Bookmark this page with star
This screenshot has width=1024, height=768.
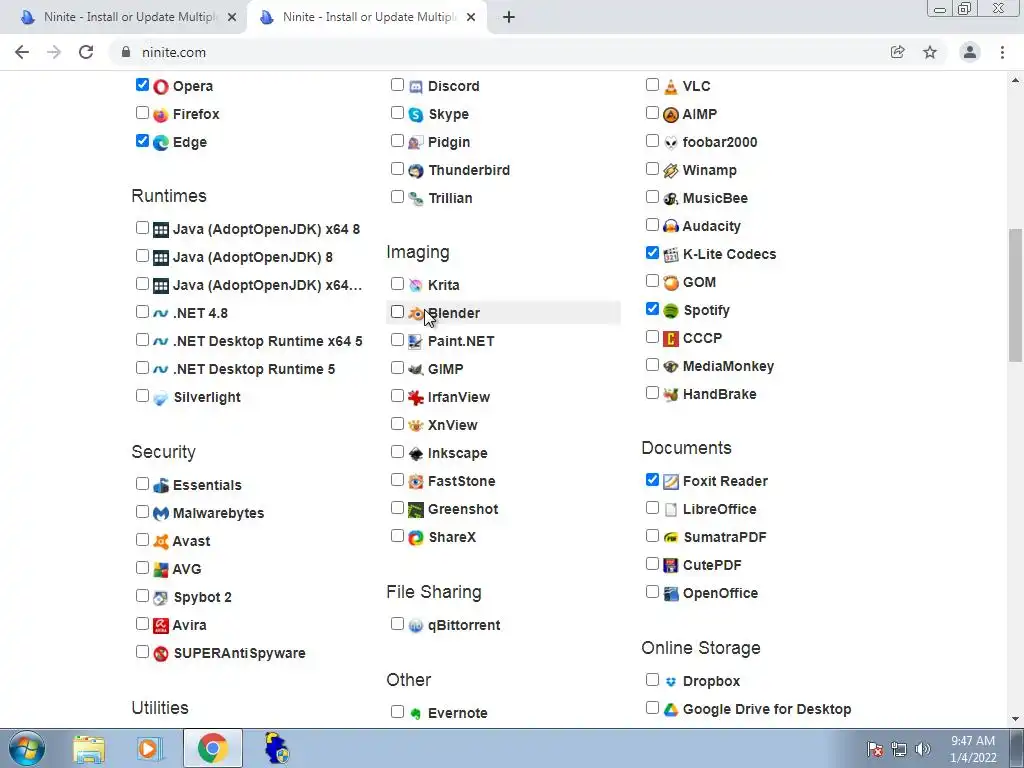930,52
